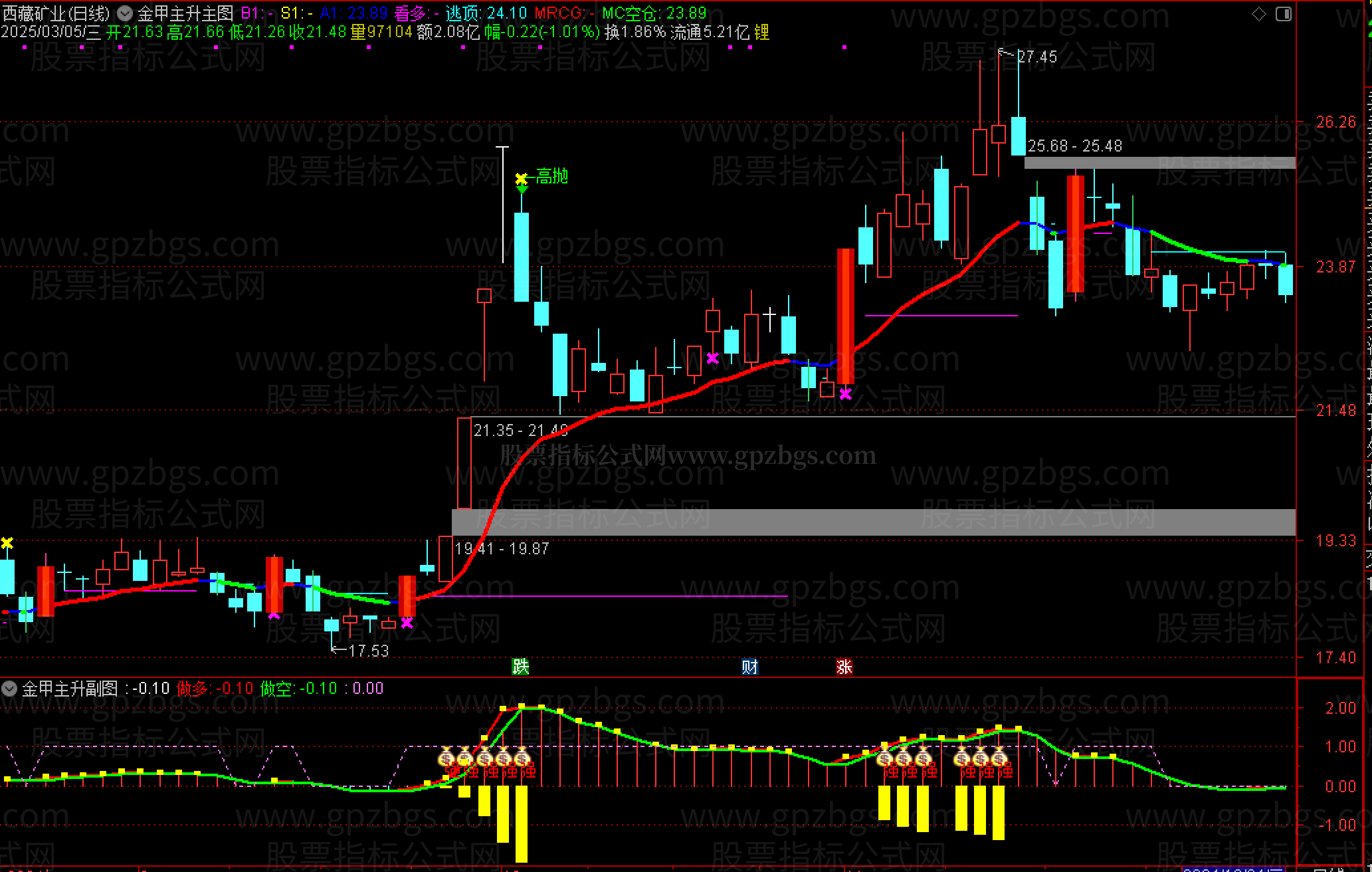Click the green 跌 event marker
Viewport: 1372px width, 872px height.
tap(521, 667)
